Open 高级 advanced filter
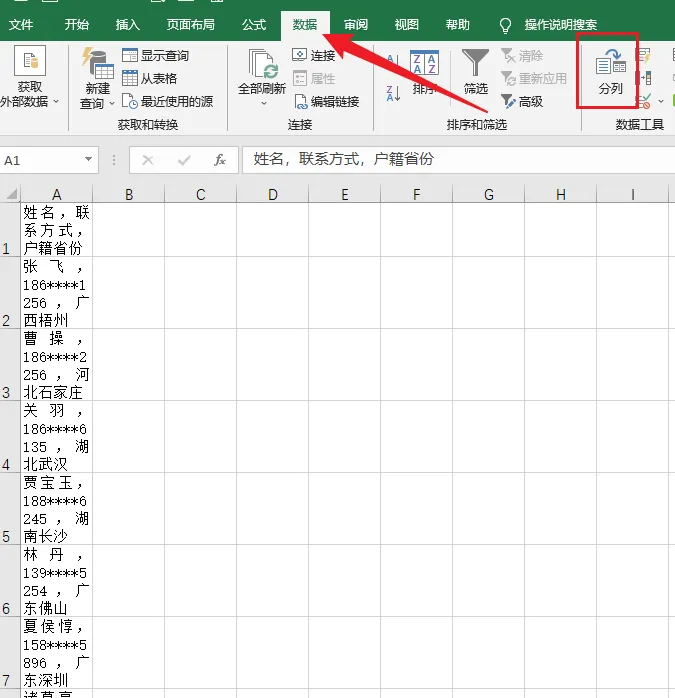Viewport: 675px width, 698px height. (522, 101)
